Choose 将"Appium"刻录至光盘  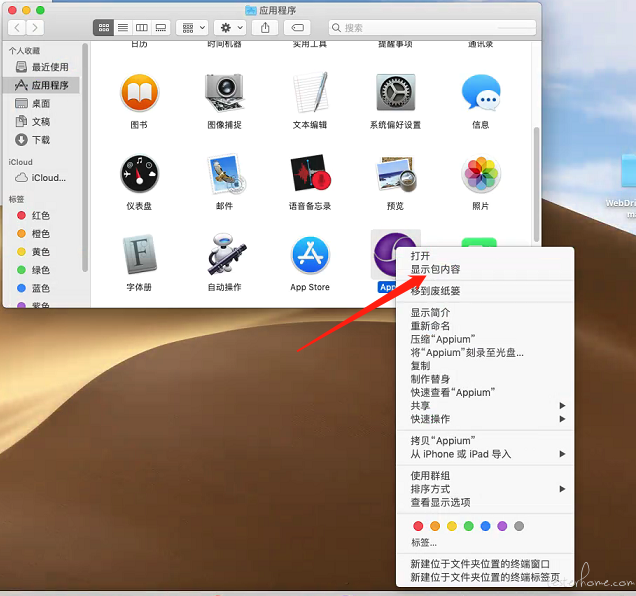[485, 353]
